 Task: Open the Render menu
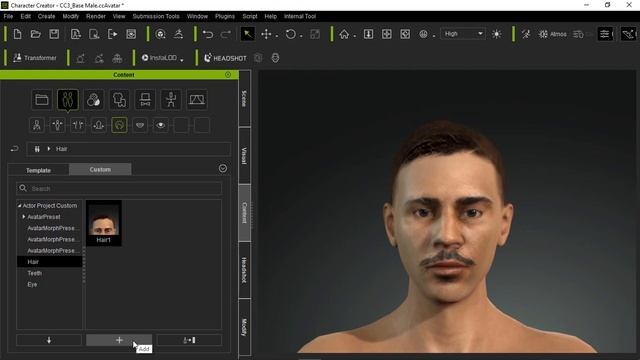tap(96, 16)
